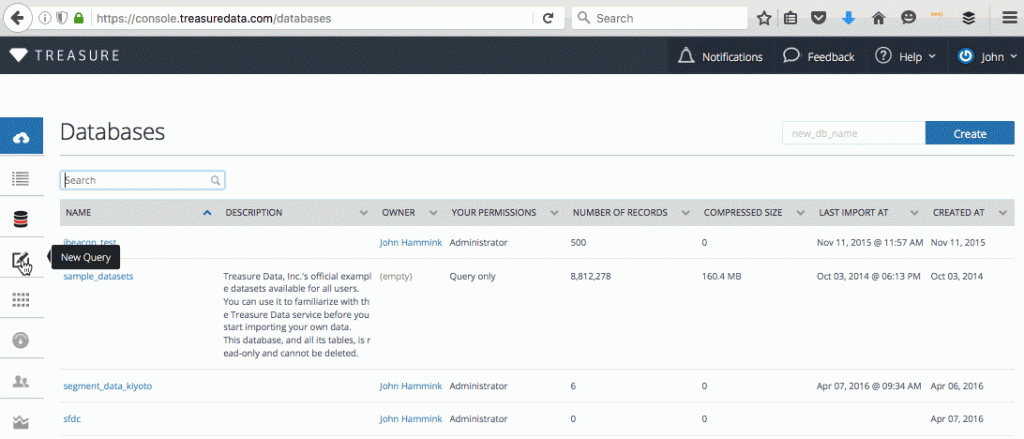
Task: Open the browser hamburger menu
Action: coord(1009,18)
